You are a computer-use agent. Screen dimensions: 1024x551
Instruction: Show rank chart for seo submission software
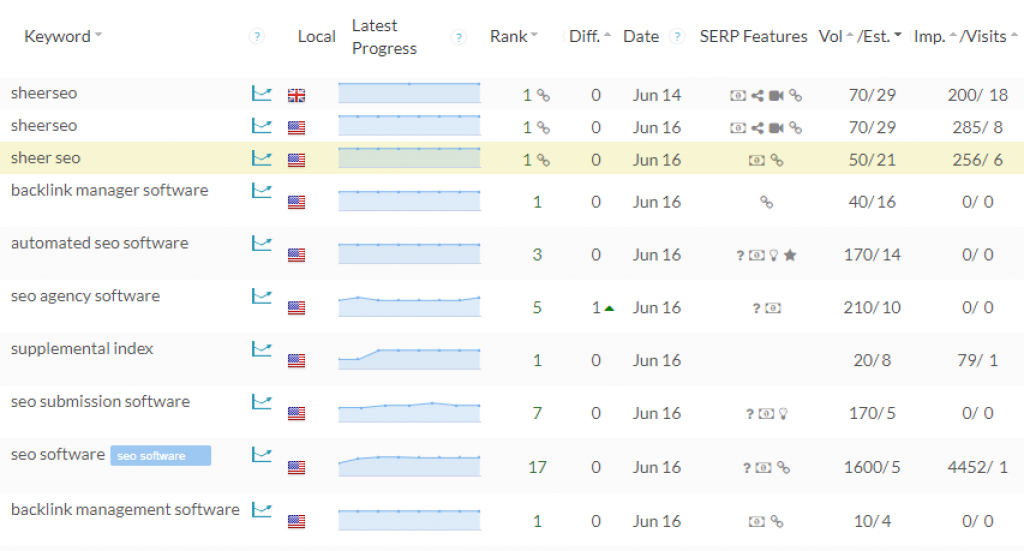click(x=262, y=402)
